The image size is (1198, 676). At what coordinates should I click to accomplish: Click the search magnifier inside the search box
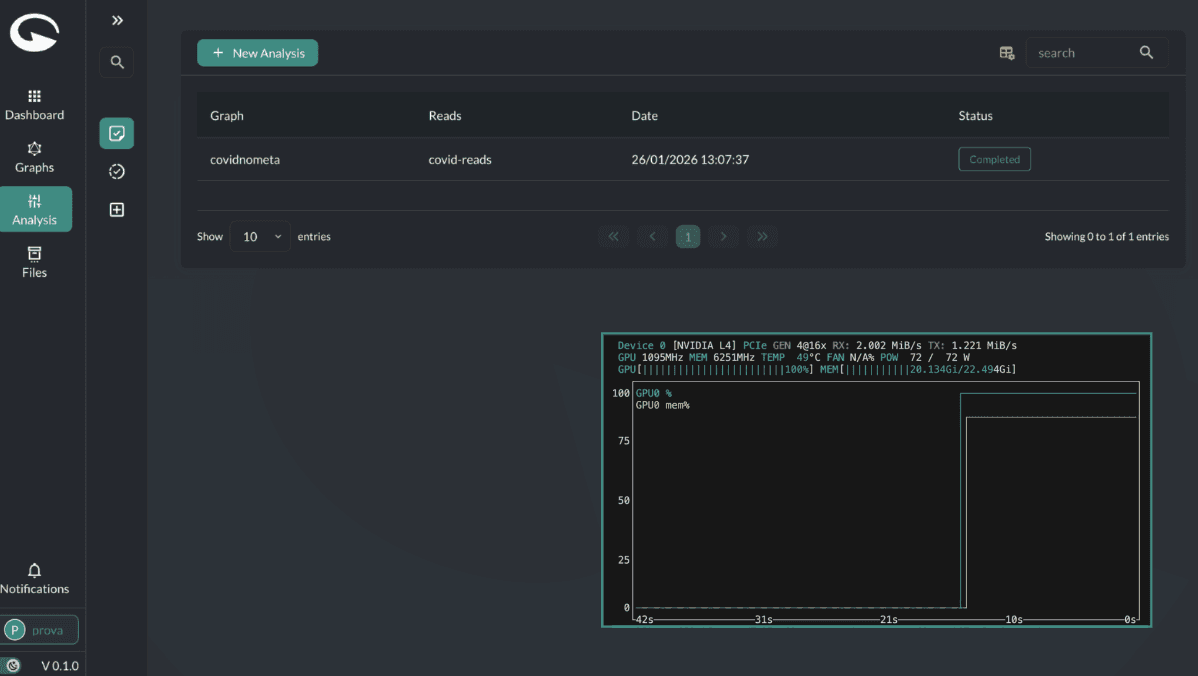point(1146,52)
